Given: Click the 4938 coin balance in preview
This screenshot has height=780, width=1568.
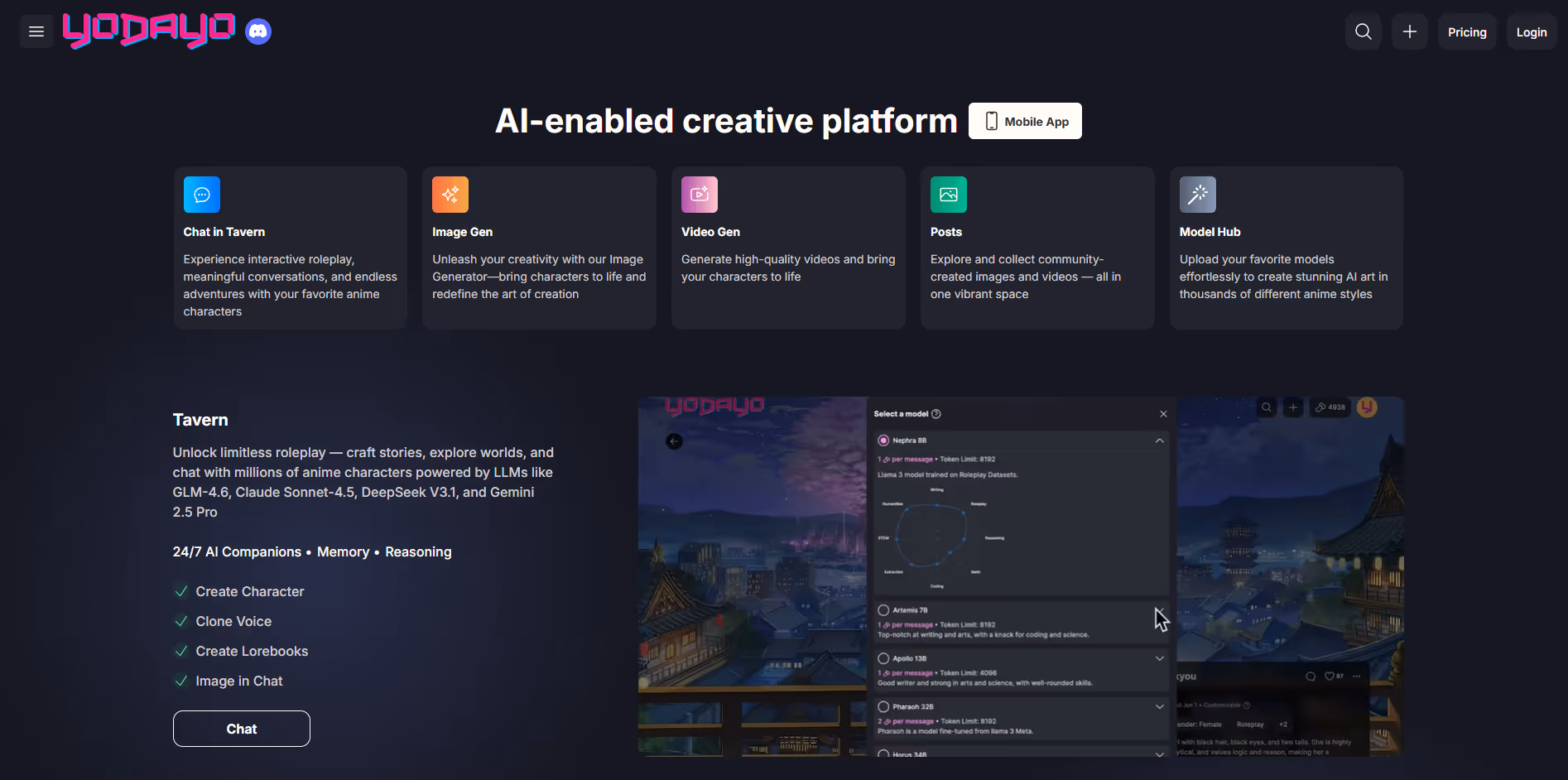Looking at the screenshot, I should [1330, 407].
